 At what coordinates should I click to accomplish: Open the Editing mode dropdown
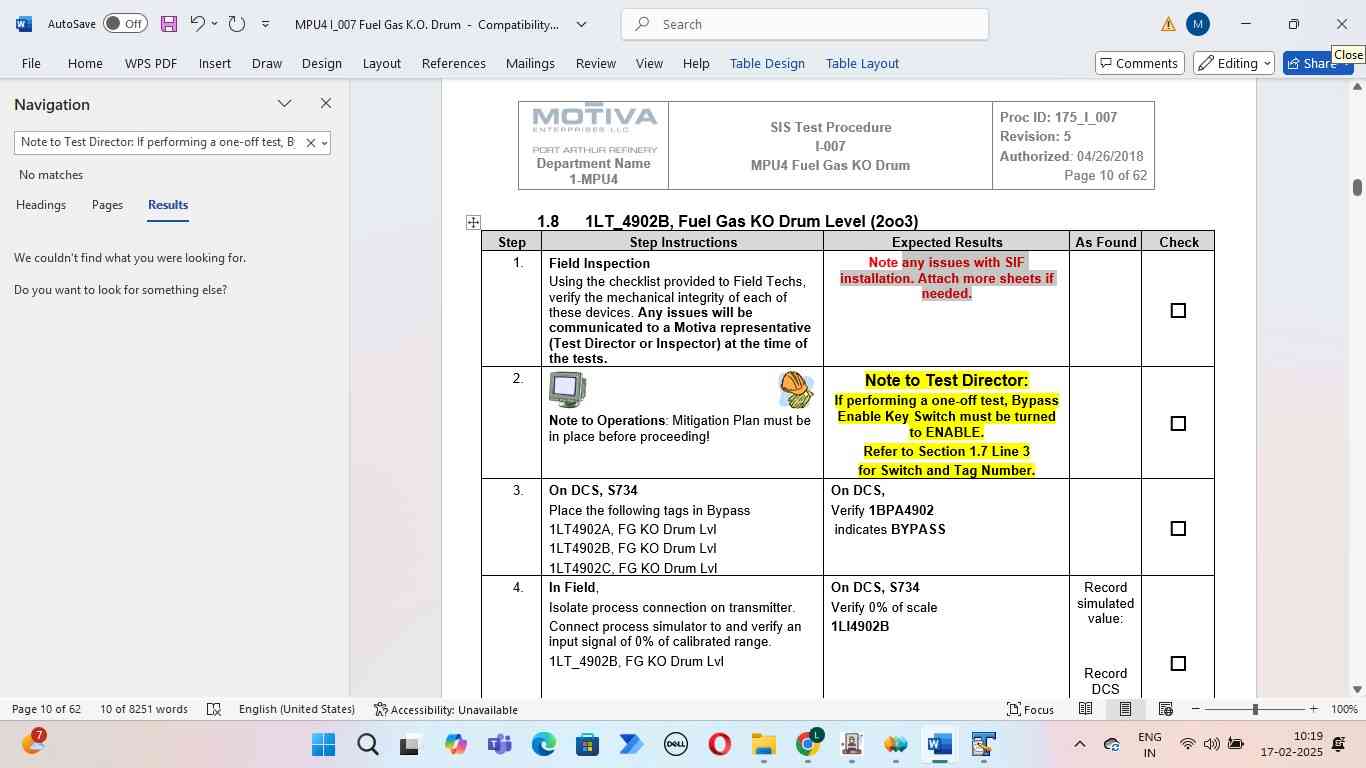(x=1234, y=63)
